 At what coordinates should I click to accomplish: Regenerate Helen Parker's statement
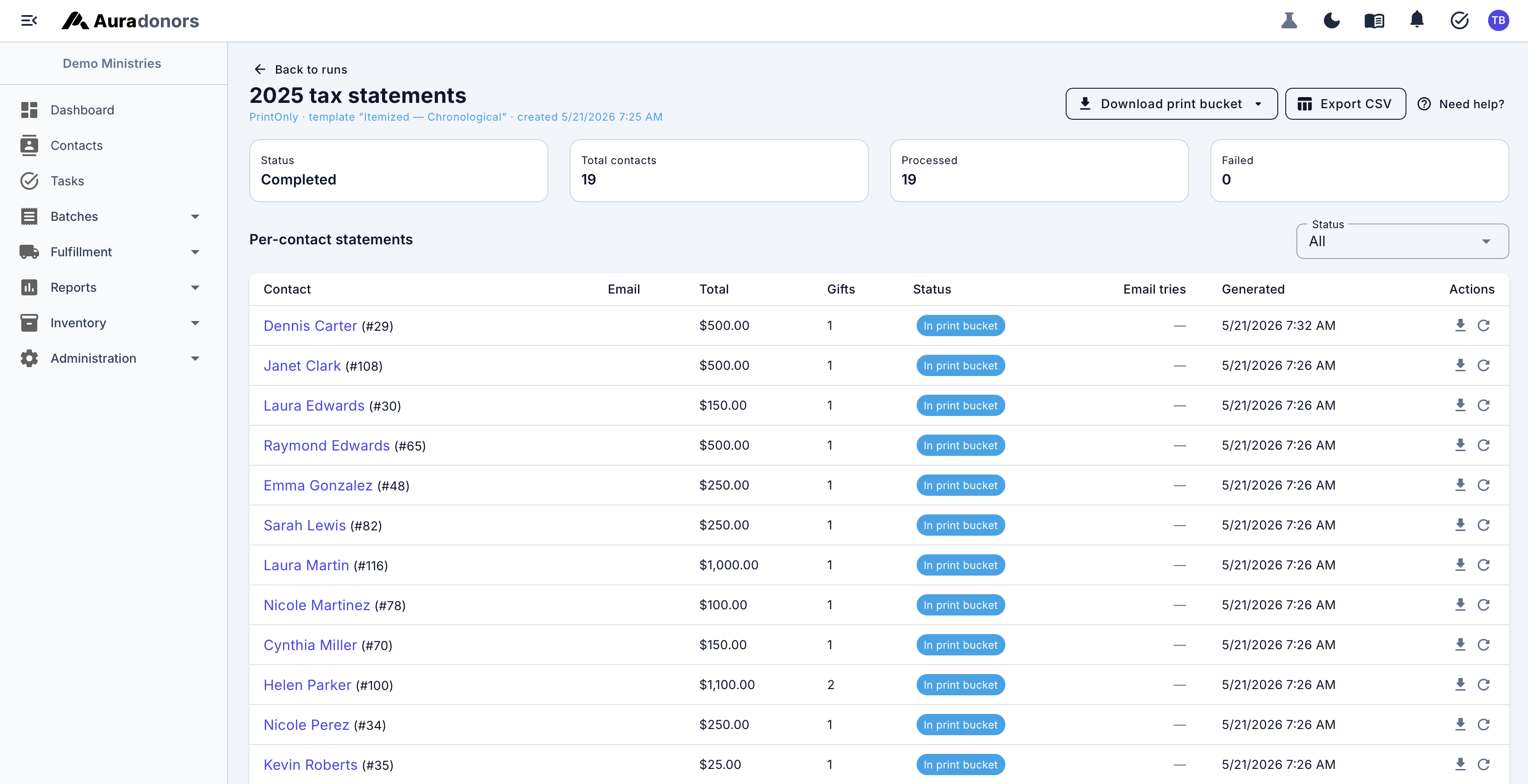coord(1484,684)
